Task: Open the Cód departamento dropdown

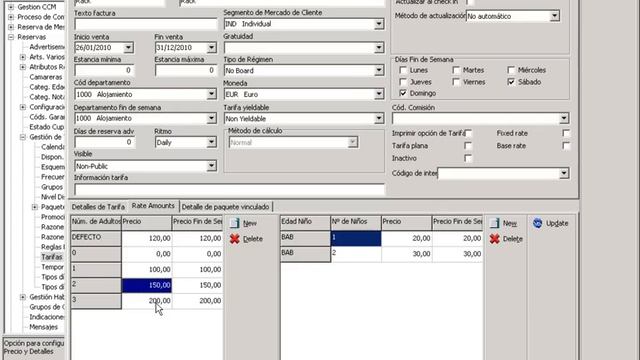Action: pyautogui.click(x=211, y=94)
